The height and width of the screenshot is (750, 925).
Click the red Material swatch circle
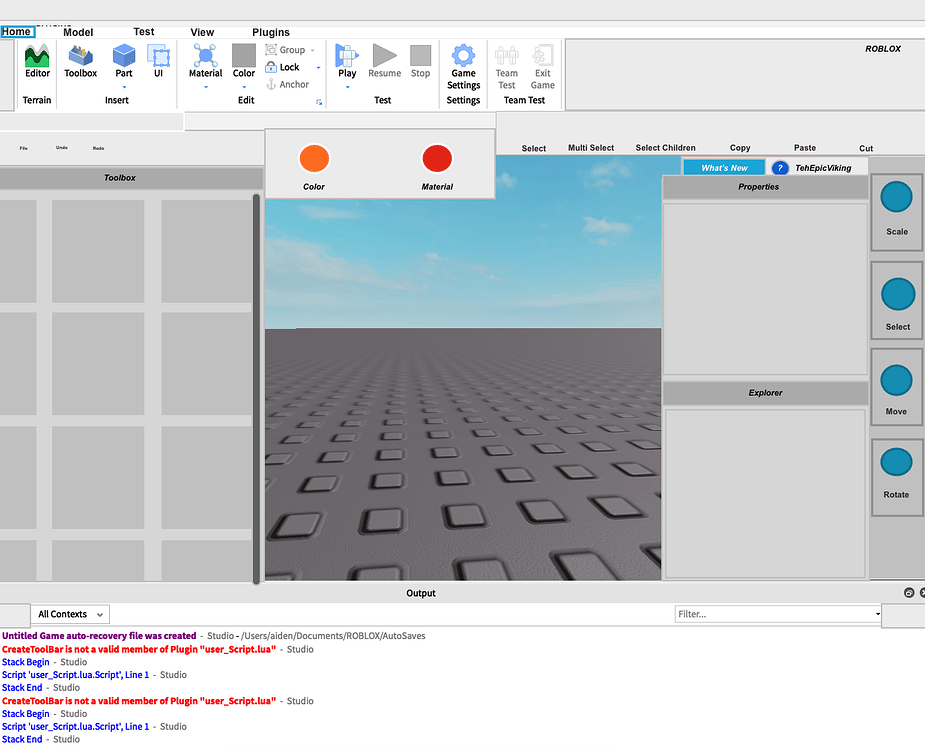437,158
